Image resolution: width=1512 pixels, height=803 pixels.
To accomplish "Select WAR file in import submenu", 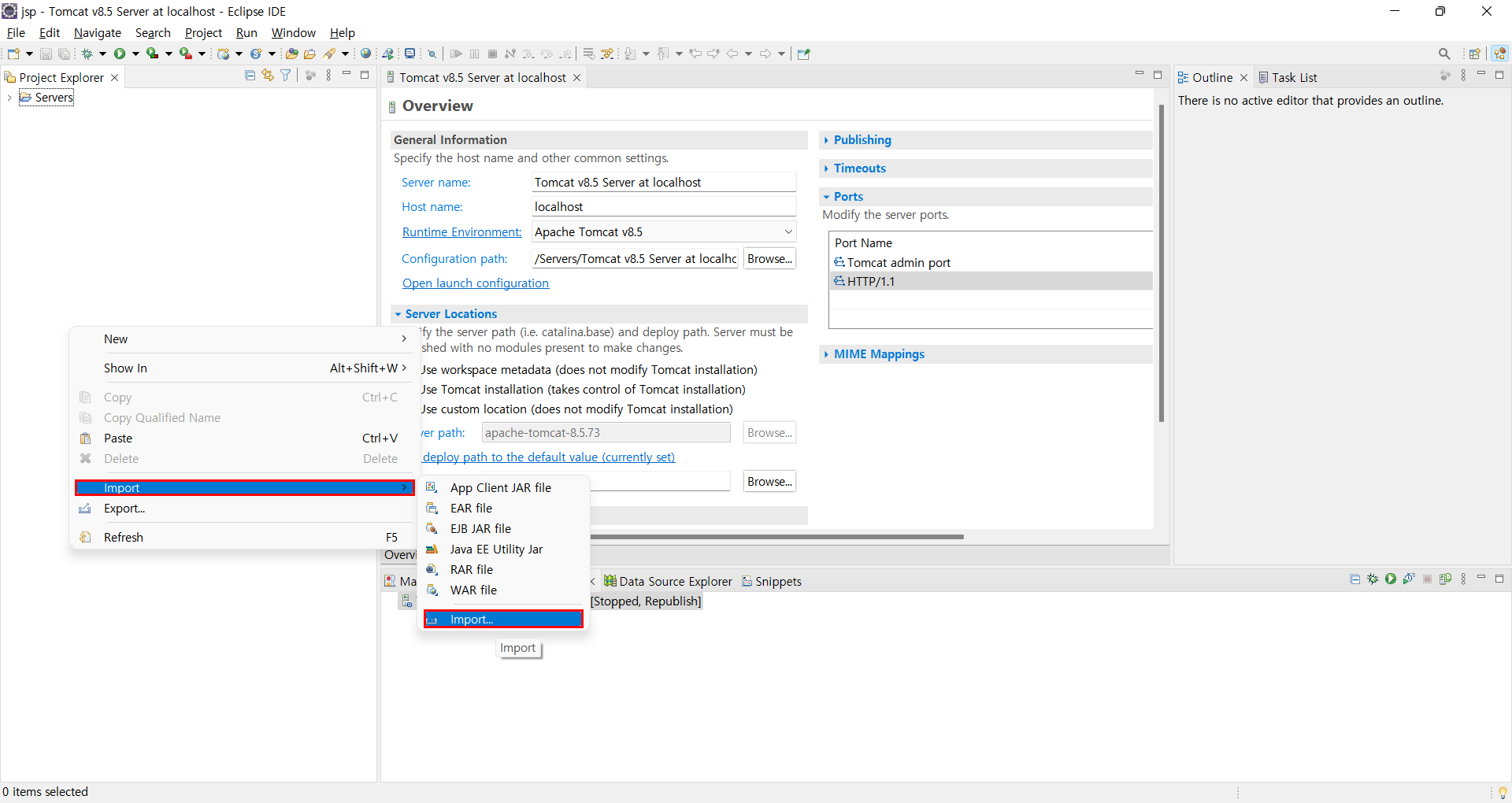I will point(503,590).
